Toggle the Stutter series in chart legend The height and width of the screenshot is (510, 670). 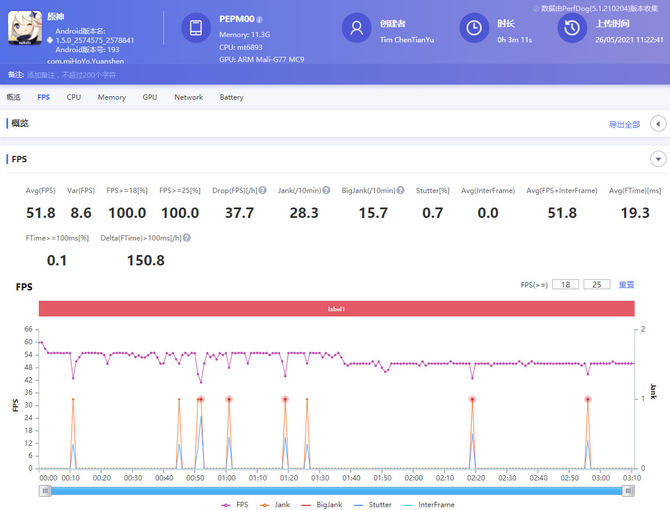[x=370, y=504]
